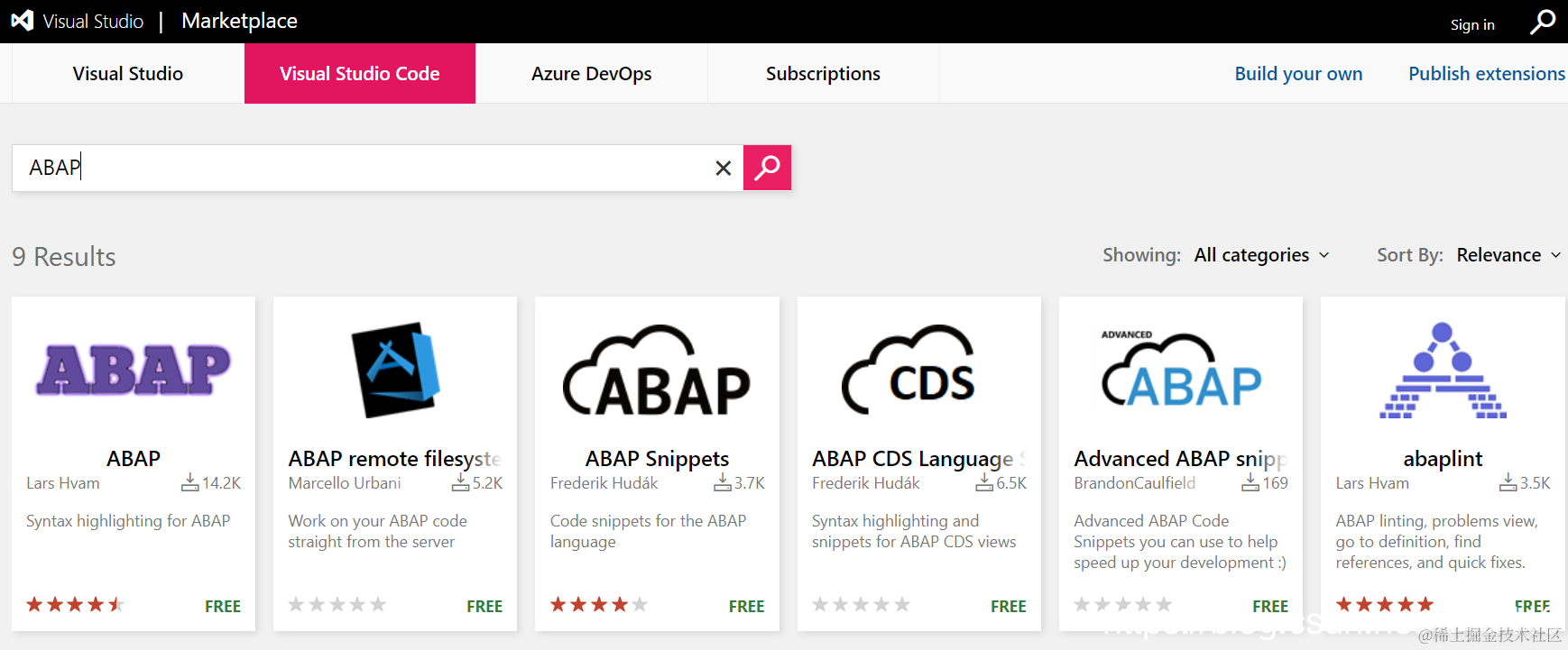Click download icon next to 169
This screenshot has height=650, width=1568.
pyautogui.click(x=1250, y=482)
